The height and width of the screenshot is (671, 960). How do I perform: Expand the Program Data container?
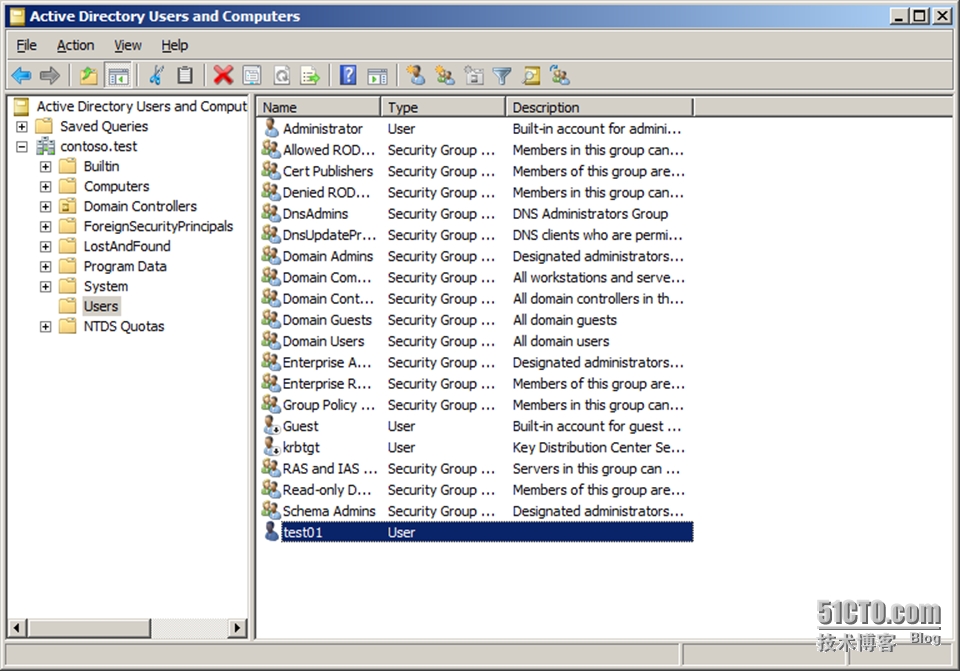(45, 267)
